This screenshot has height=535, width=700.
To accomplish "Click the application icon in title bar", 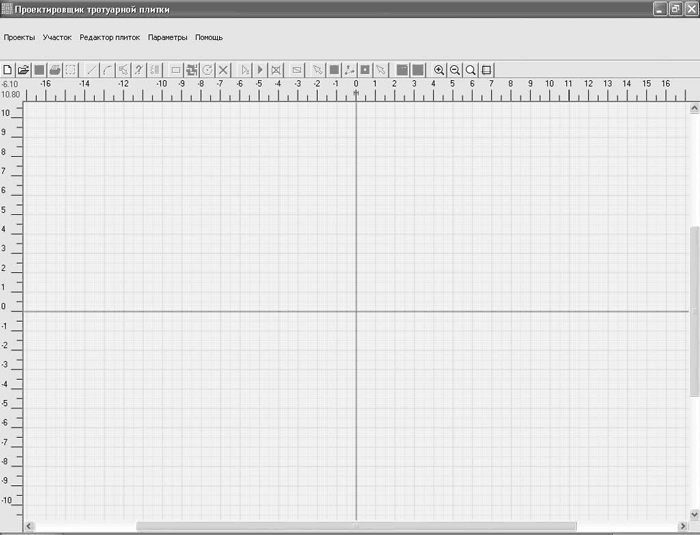I will [x=7, y=9].
